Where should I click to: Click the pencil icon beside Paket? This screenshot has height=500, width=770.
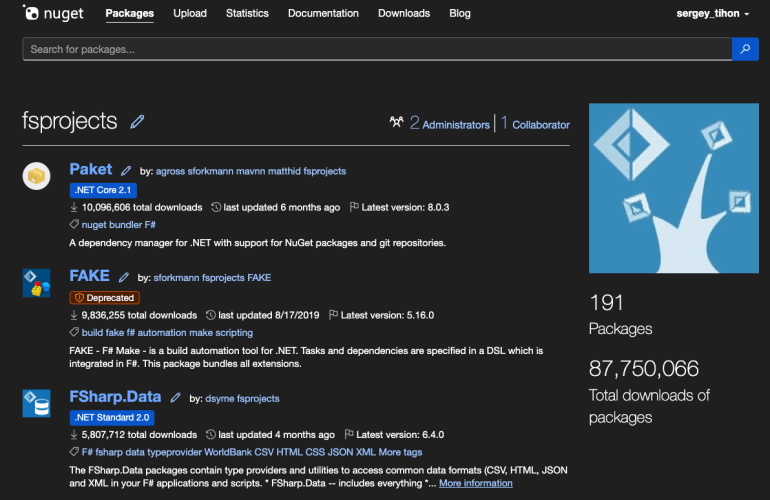pyautogui.click(x=126, y=170)
